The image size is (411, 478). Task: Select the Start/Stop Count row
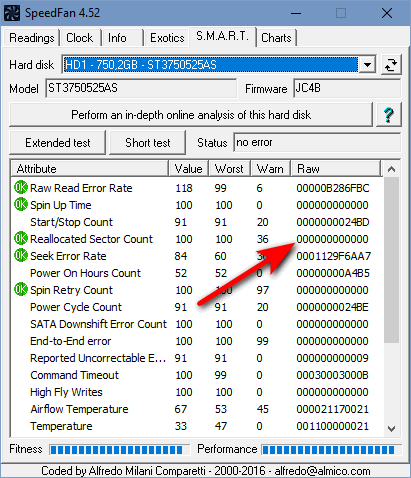point(197,222)
